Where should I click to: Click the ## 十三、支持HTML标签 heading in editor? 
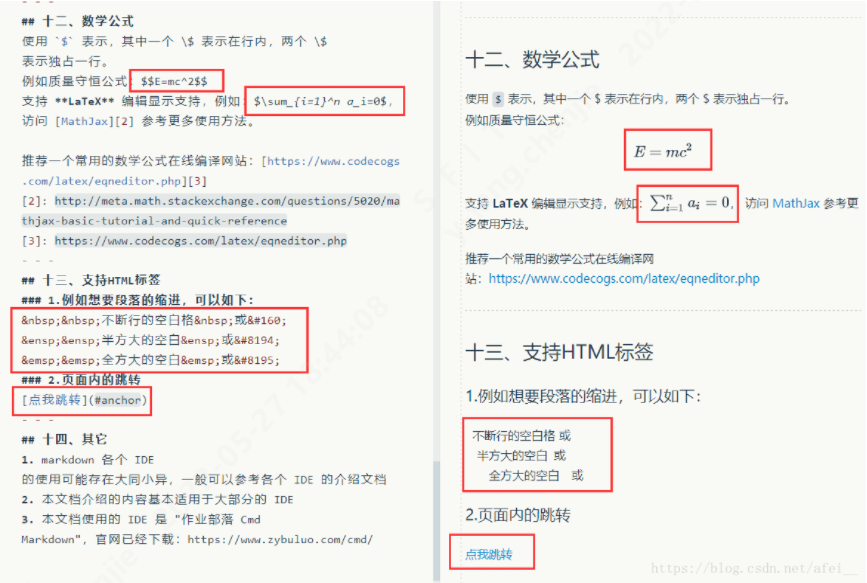point(91,280)
